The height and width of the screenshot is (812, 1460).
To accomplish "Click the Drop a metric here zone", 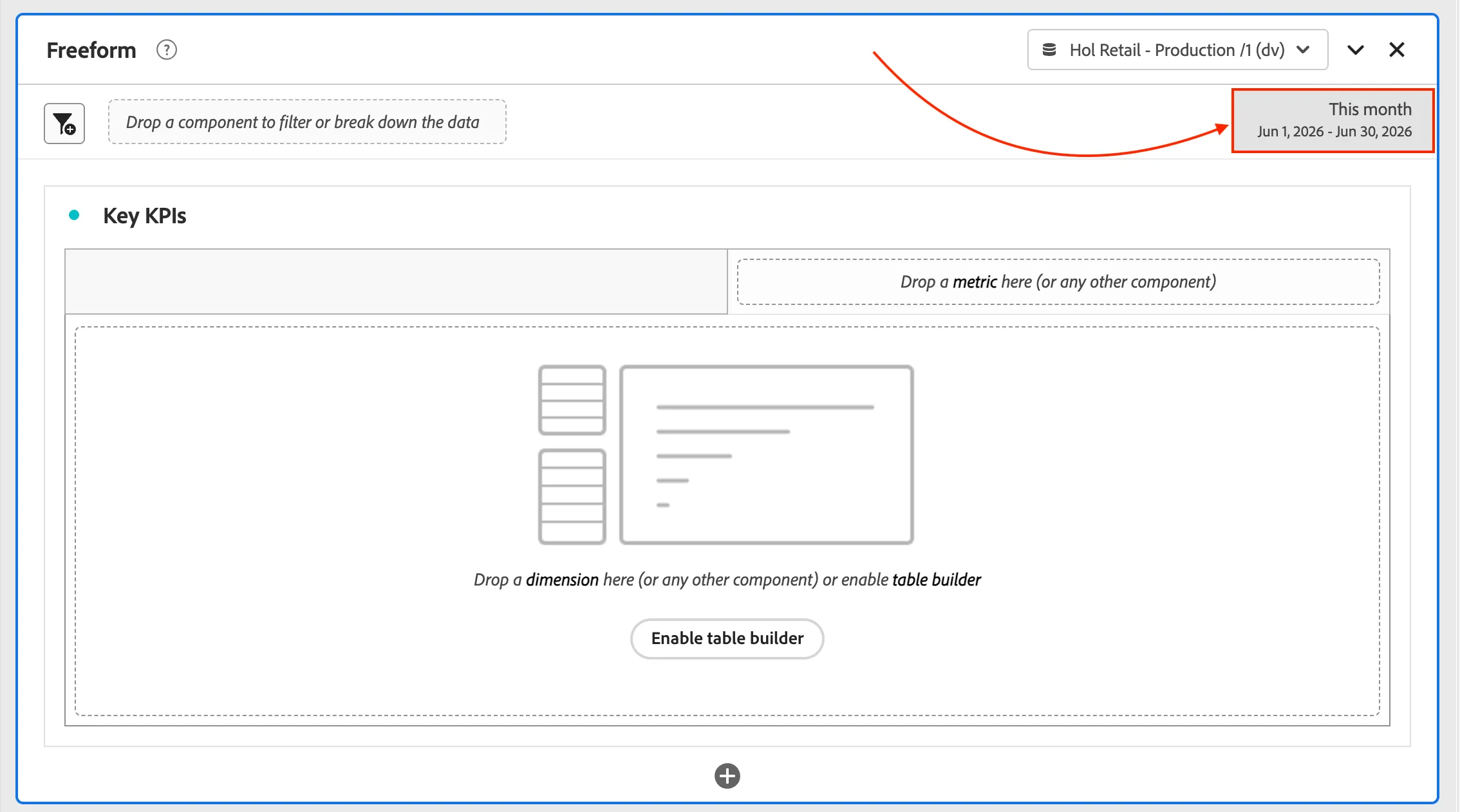I will (x=1058, y=282).
